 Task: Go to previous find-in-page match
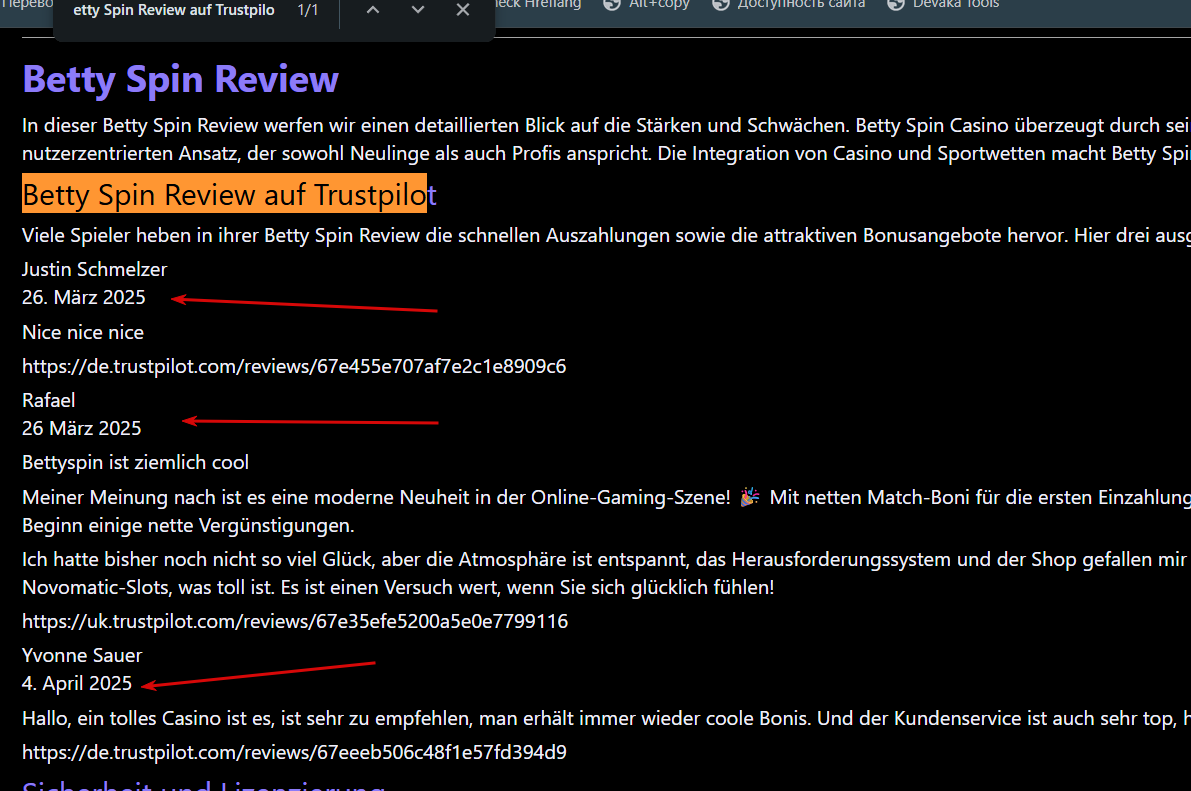[373, 10]
